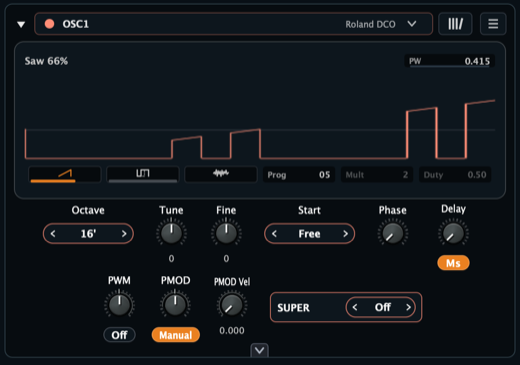The height and width of the screenshot is (365, 520).
Task: Collapse the OSC1 panel triangle
Action: pos(21,24)
